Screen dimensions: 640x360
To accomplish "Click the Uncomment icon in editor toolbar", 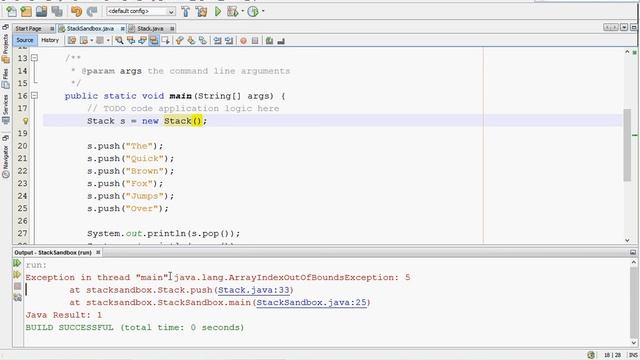I will [x=281, y=40].
